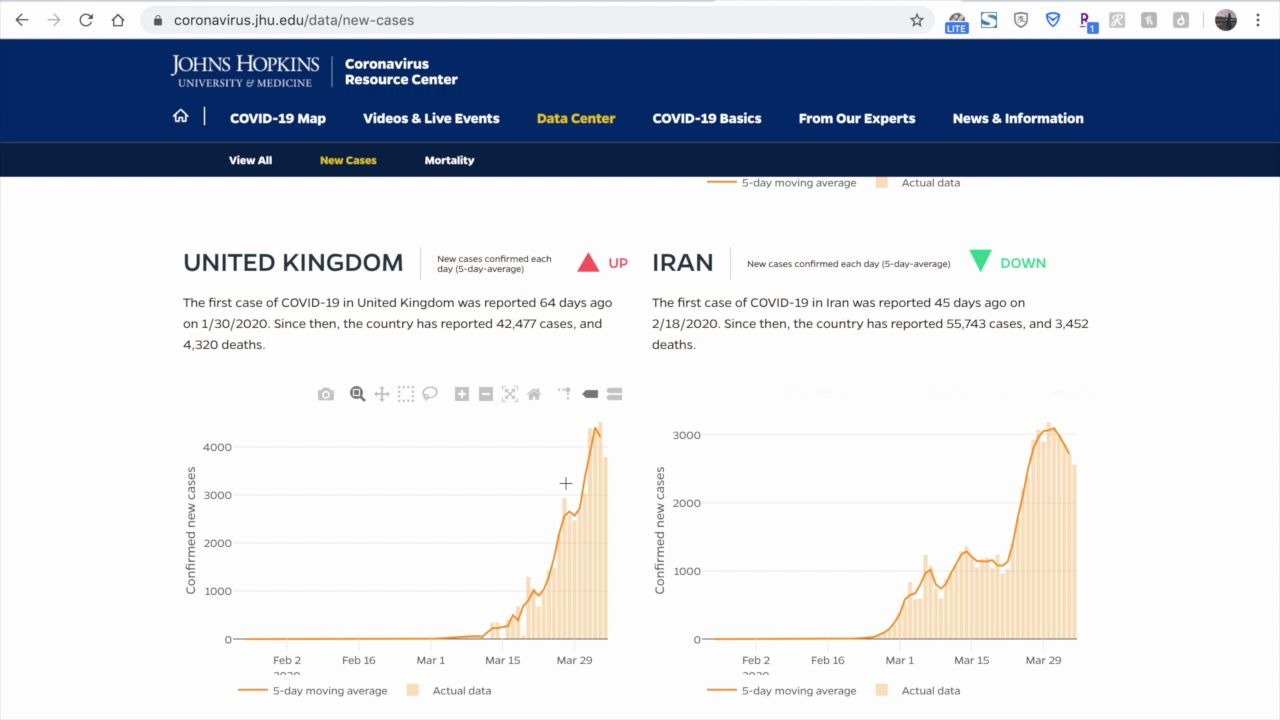The image size is (1280, 720).
Task: Click the Autoscale chart icon
Action: tap(510, 394)
